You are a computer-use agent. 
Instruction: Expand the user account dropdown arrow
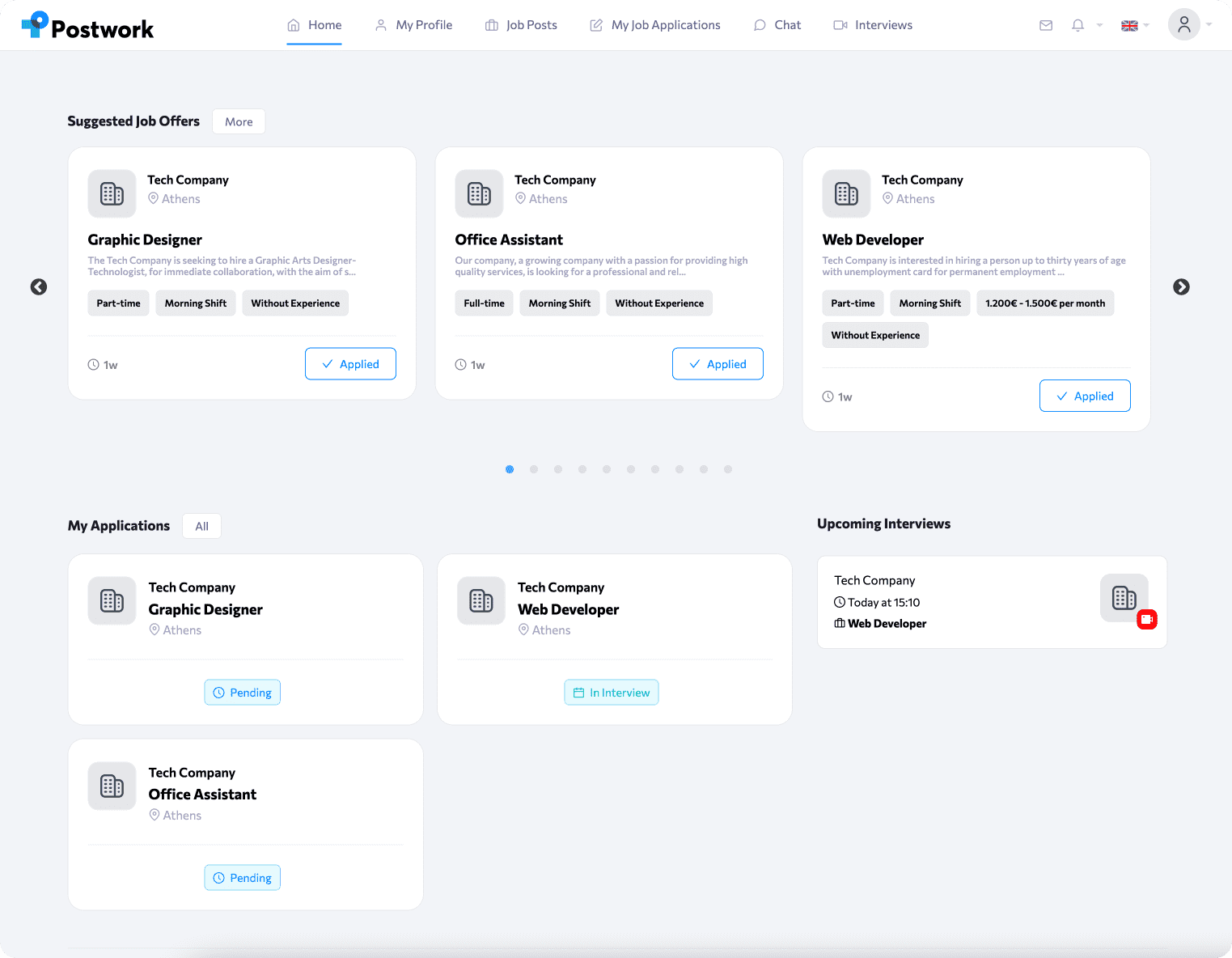coord(1209,24)
